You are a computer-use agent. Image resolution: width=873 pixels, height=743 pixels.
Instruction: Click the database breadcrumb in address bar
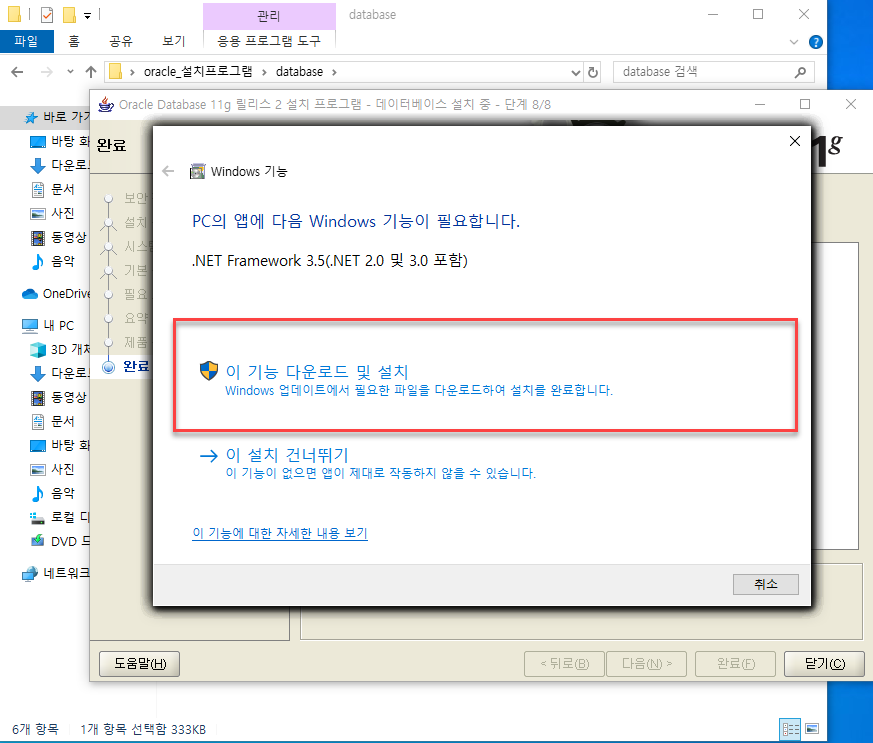[x=300, y=72]
